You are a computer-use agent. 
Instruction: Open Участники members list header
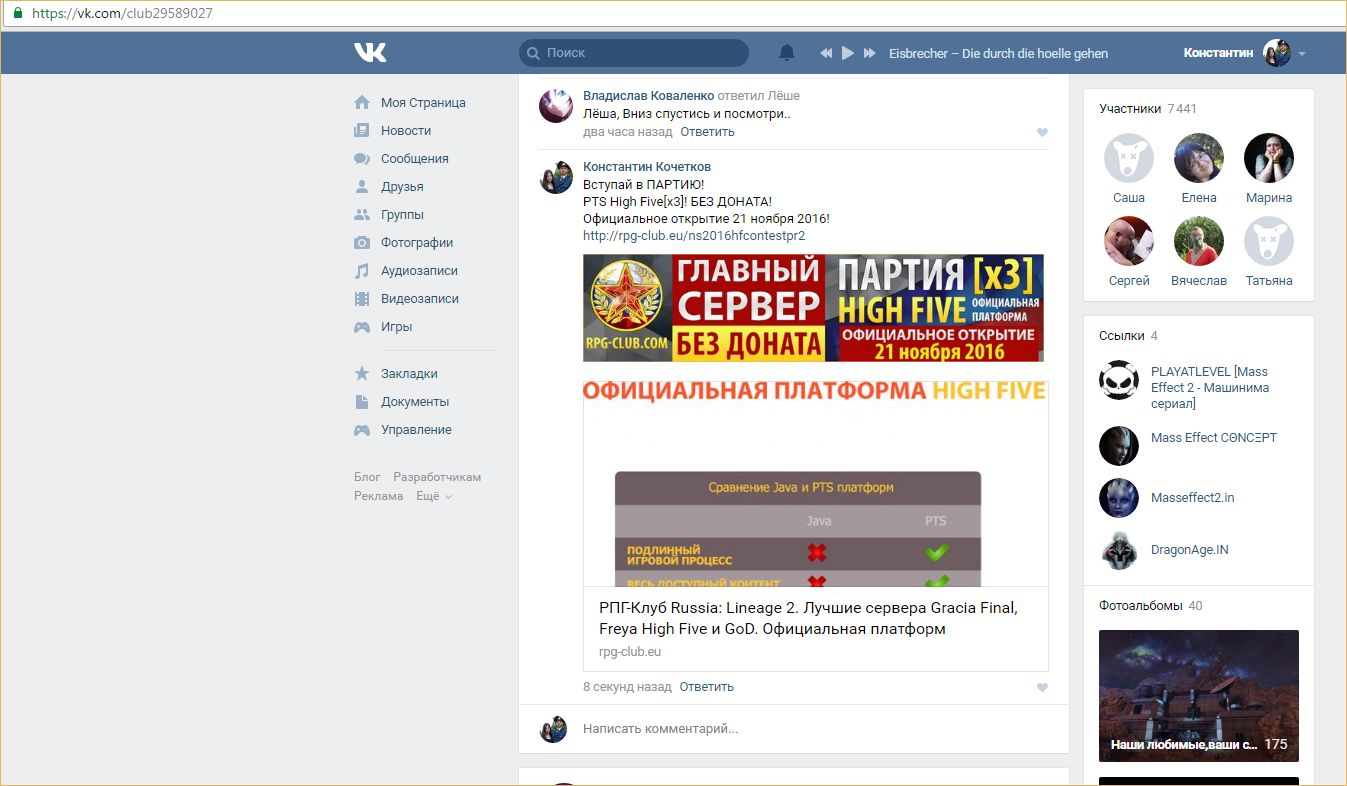1148,108
